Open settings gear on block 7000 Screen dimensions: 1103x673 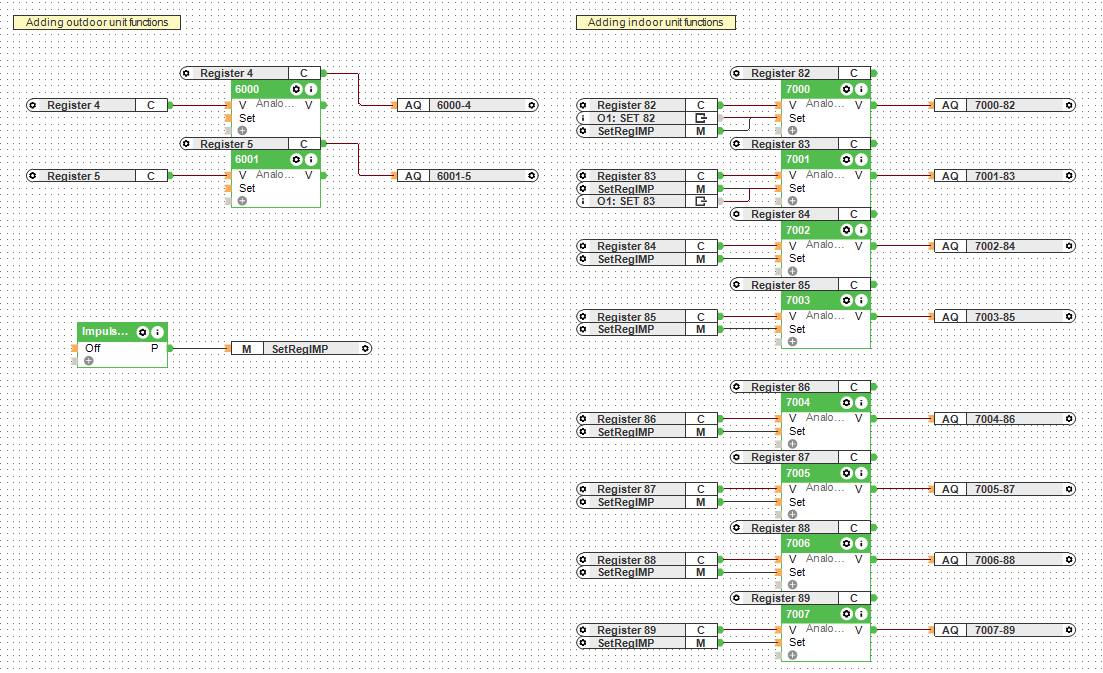coord(846,89)
